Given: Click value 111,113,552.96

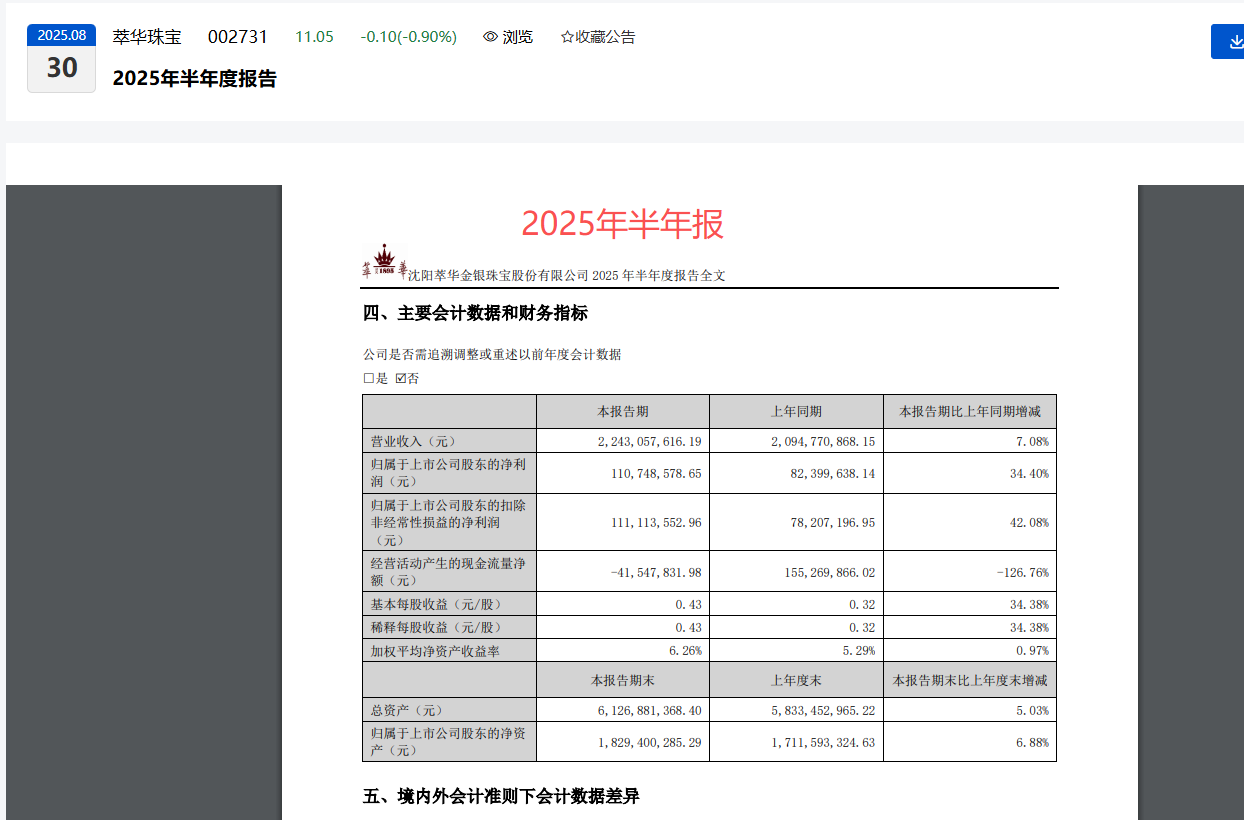Looking at the screenshot, I should tap(656, 522).
